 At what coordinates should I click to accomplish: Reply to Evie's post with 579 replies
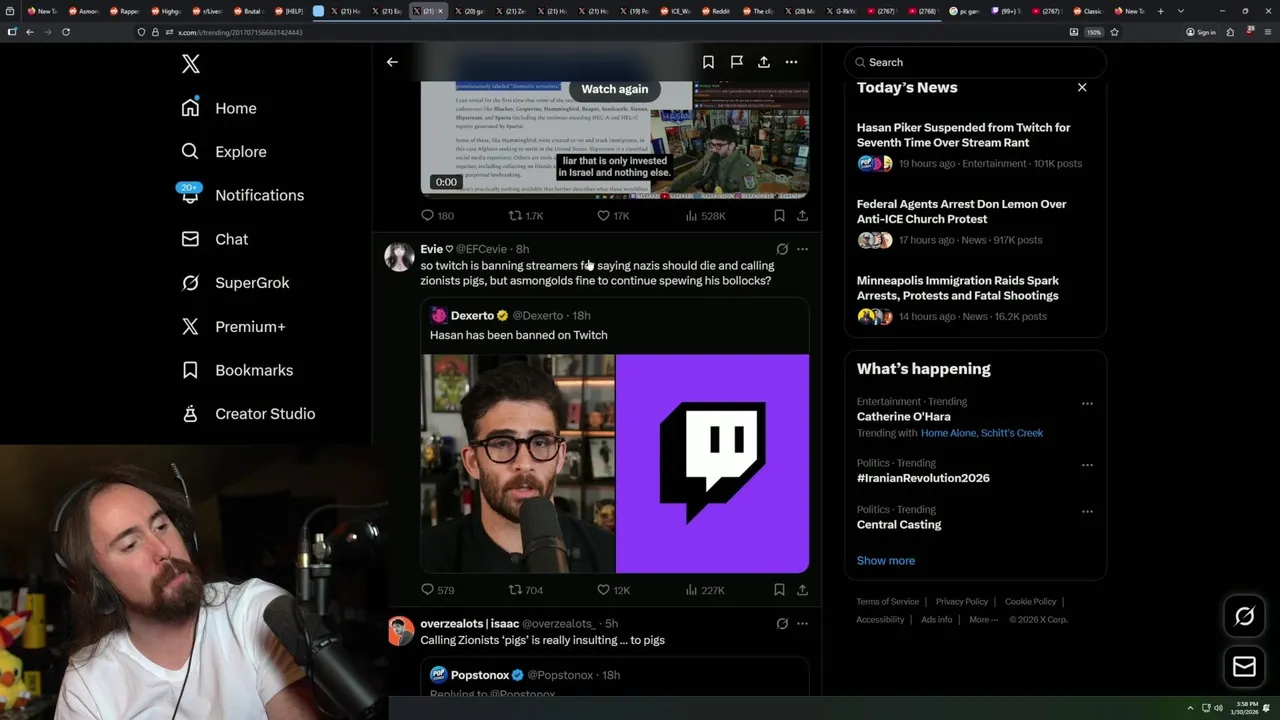[x=437, y=590]
